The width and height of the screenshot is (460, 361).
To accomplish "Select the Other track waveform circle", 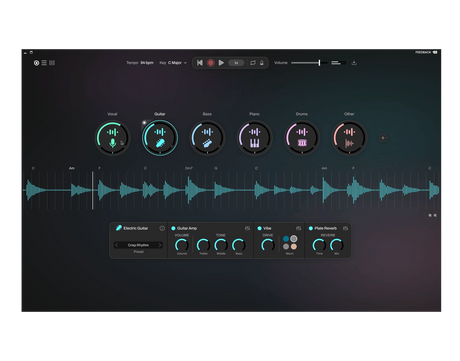I will click(x=349, y=138).
